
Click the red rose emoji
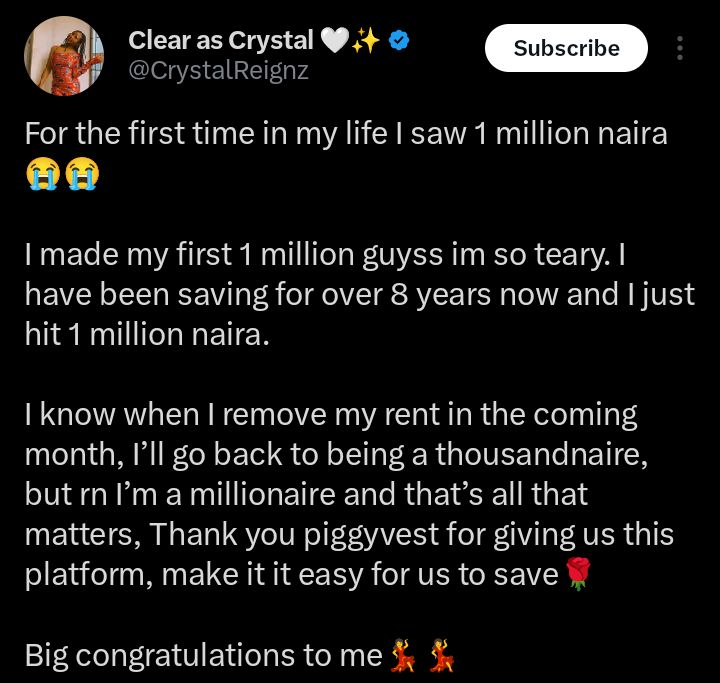click(x=576, y=577)
